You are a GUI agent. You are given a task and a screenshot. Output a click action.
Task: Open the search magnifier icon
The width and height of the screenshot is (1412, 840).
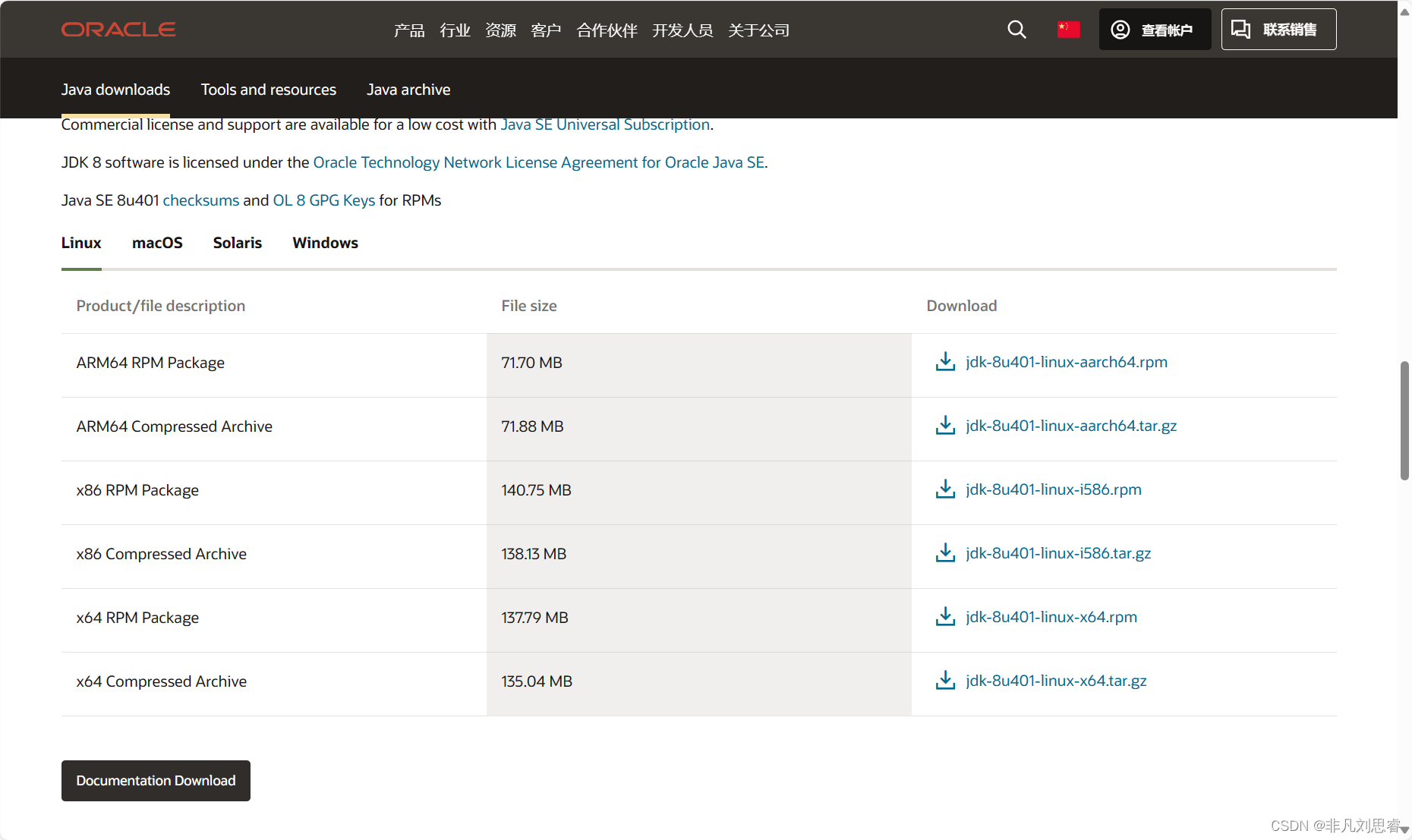[1016, 30]
